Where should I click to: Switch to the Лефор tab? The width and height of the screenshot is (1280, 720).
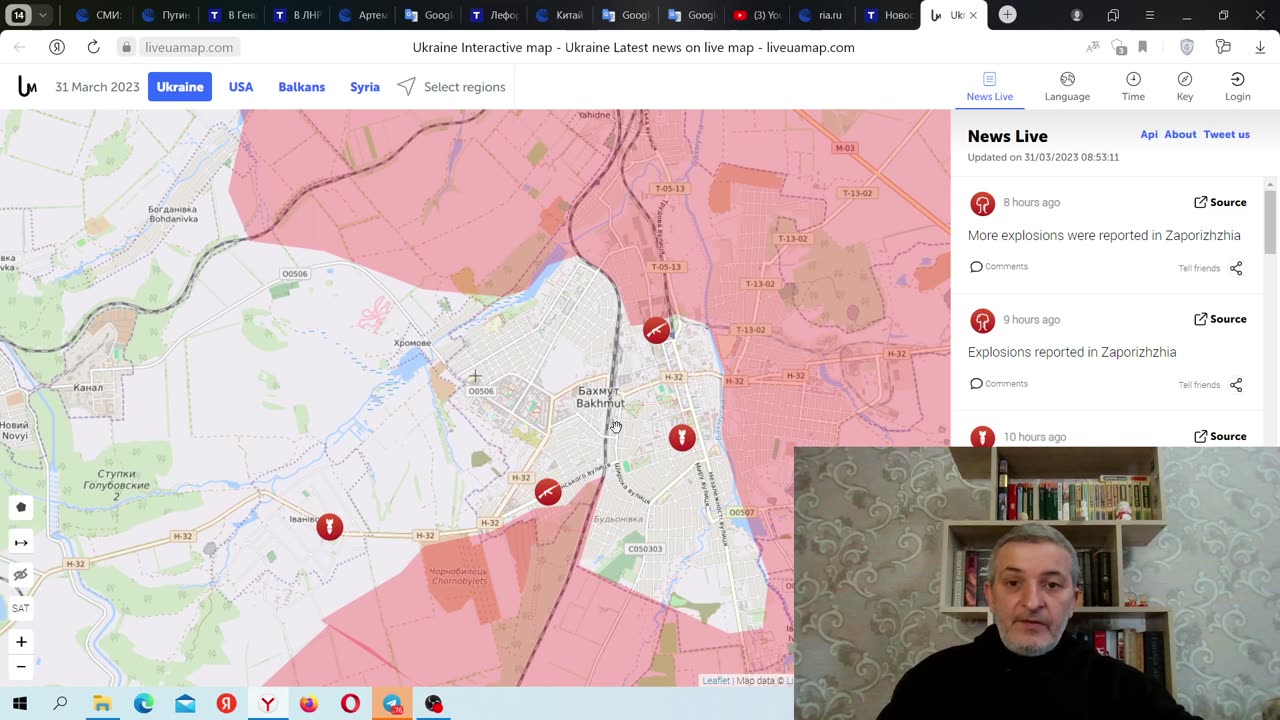coord(495,15)
